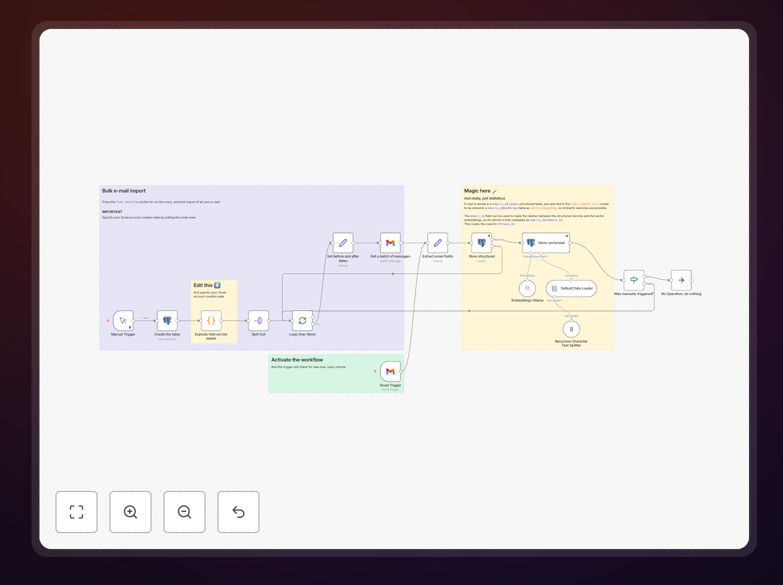
Task: Select the Manual Trigger node
Action: click(123, 321)
